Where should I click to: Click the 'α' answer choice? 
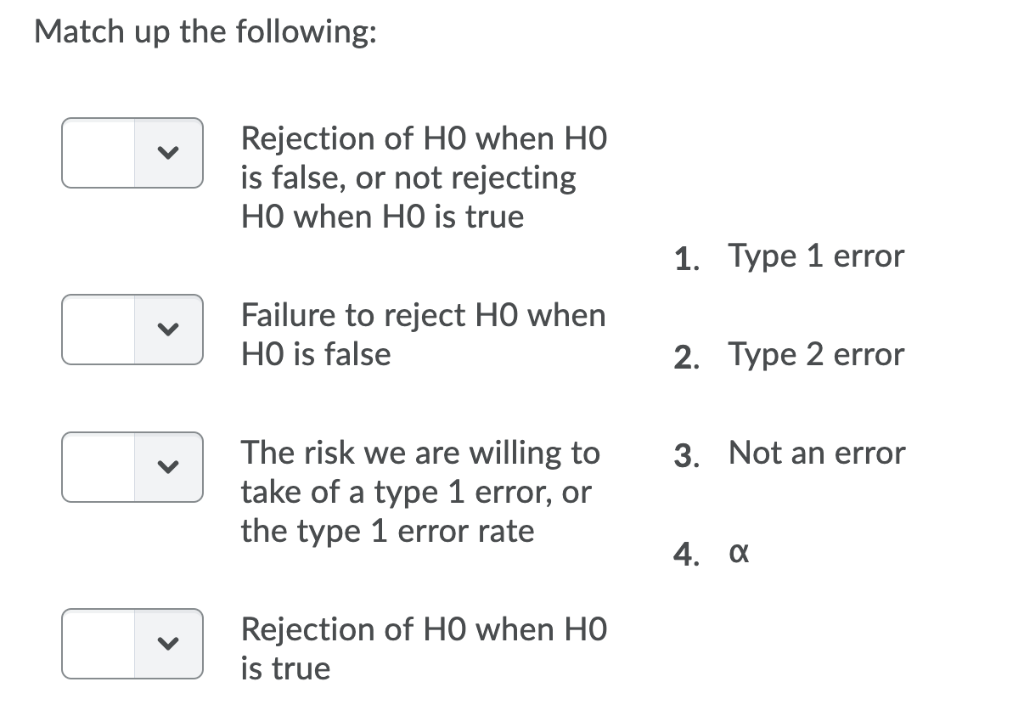click(737, 552)
